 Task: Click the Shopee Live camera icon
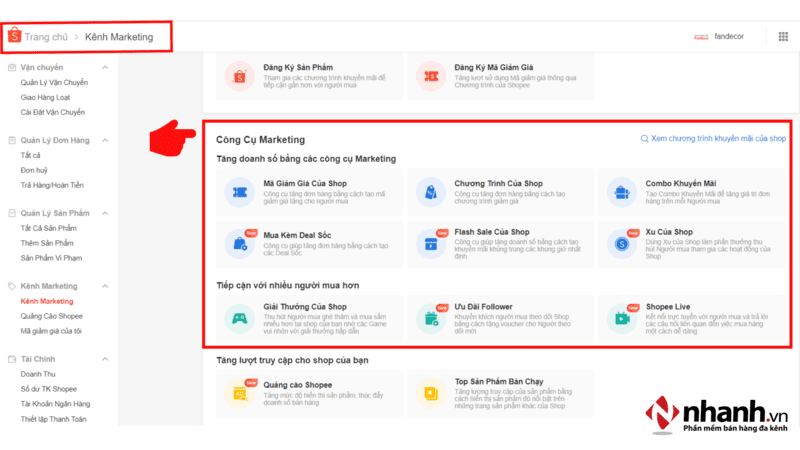point(622,318)
